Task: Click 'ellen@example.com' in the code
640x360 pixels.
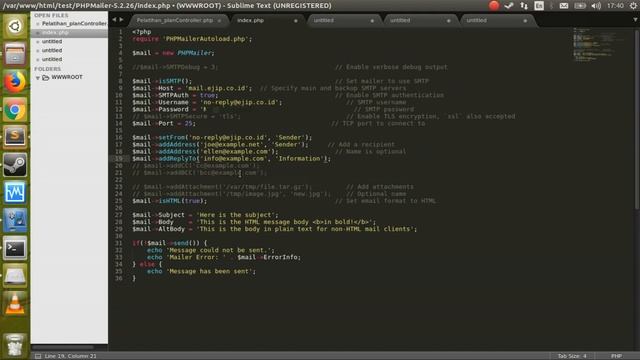Action: click(x=235, y=151)
